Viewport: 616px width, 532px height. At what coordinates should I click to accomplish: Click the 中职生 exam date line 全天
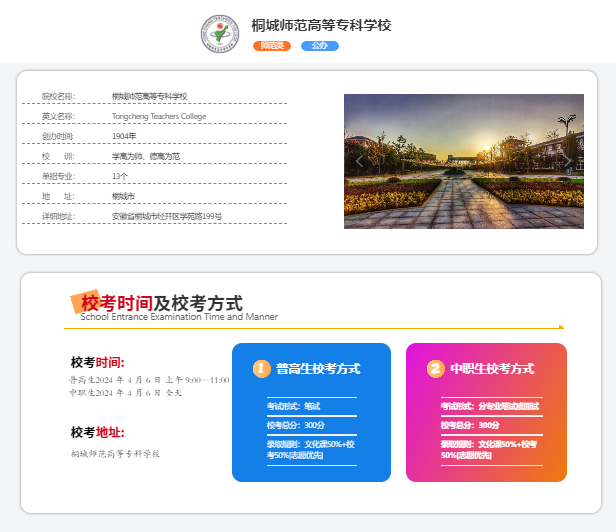click(126, 393)
